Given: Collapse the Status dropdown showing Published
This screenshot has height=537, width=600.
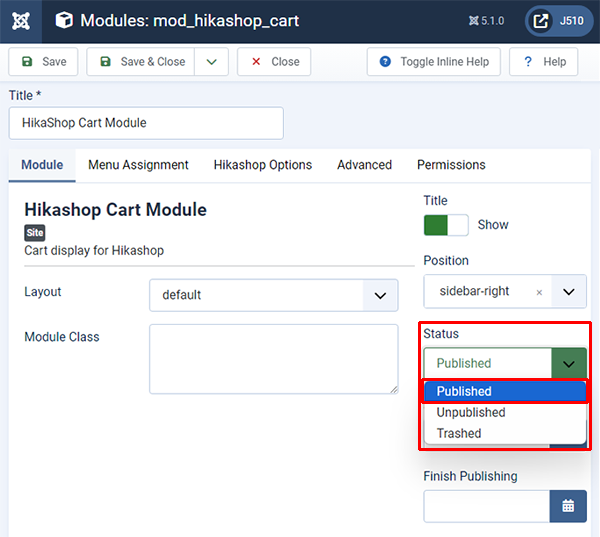Looking at the screenshot, I should coord(505,363).
